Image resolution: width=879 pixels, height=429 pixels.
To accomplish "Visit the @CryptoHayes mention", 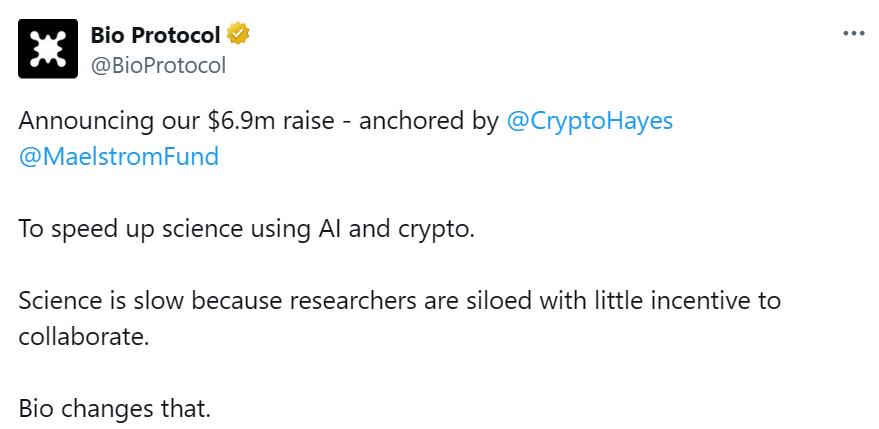I will pyautogui.click(x=590, y=121).
